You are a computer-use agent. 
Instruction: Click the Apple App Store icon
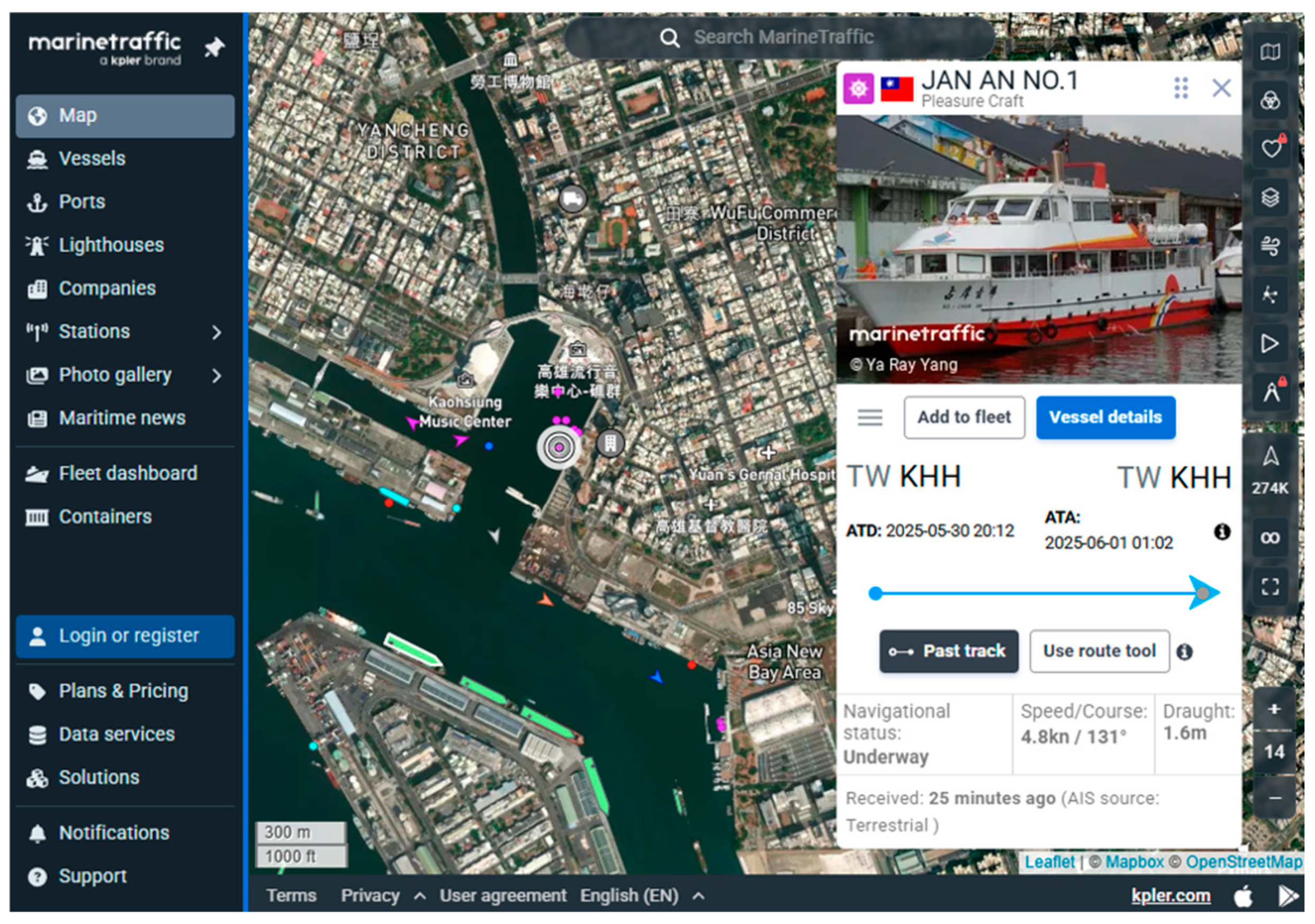[1242, 896]
